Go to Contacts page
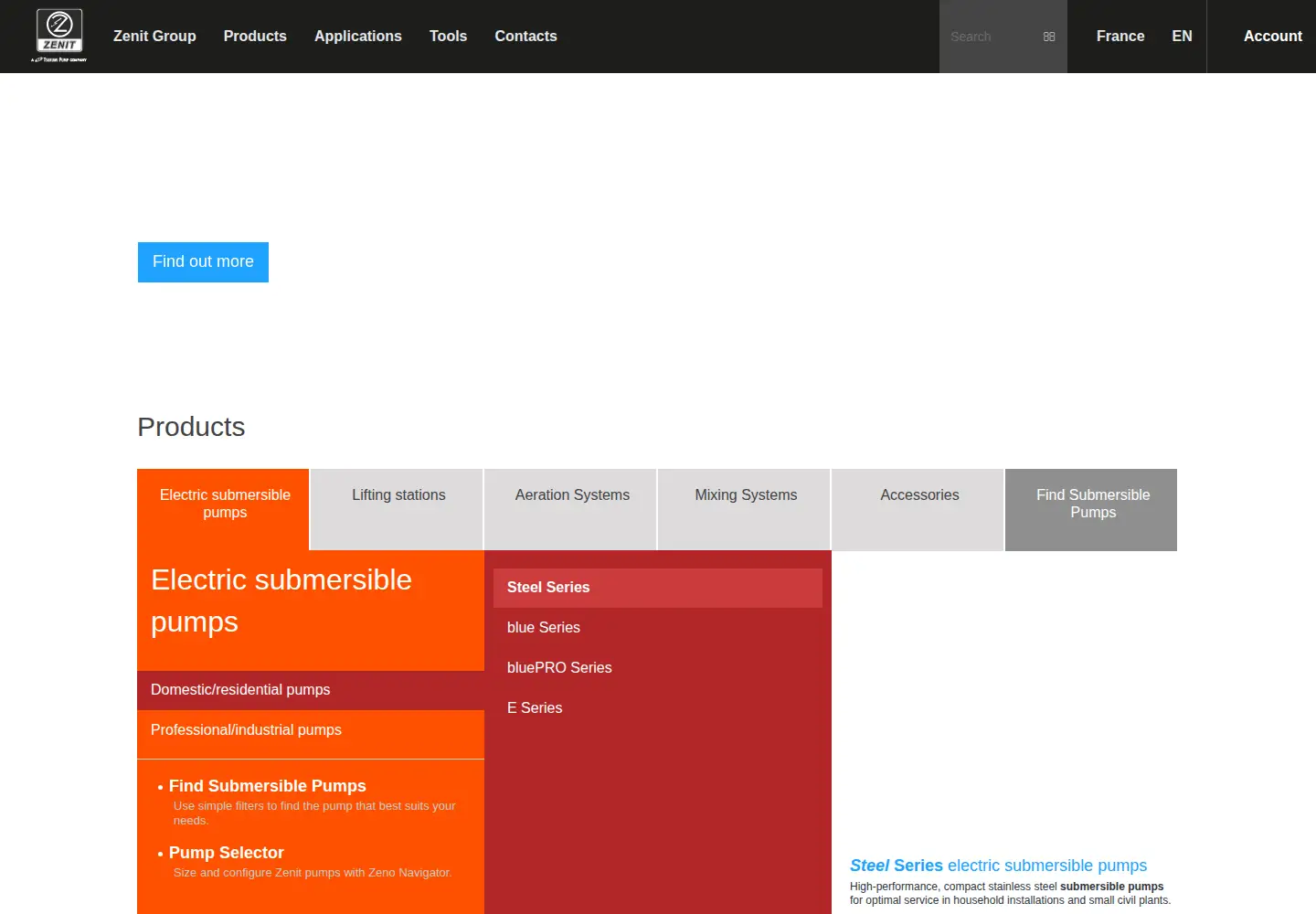 [x=525, y=36]
